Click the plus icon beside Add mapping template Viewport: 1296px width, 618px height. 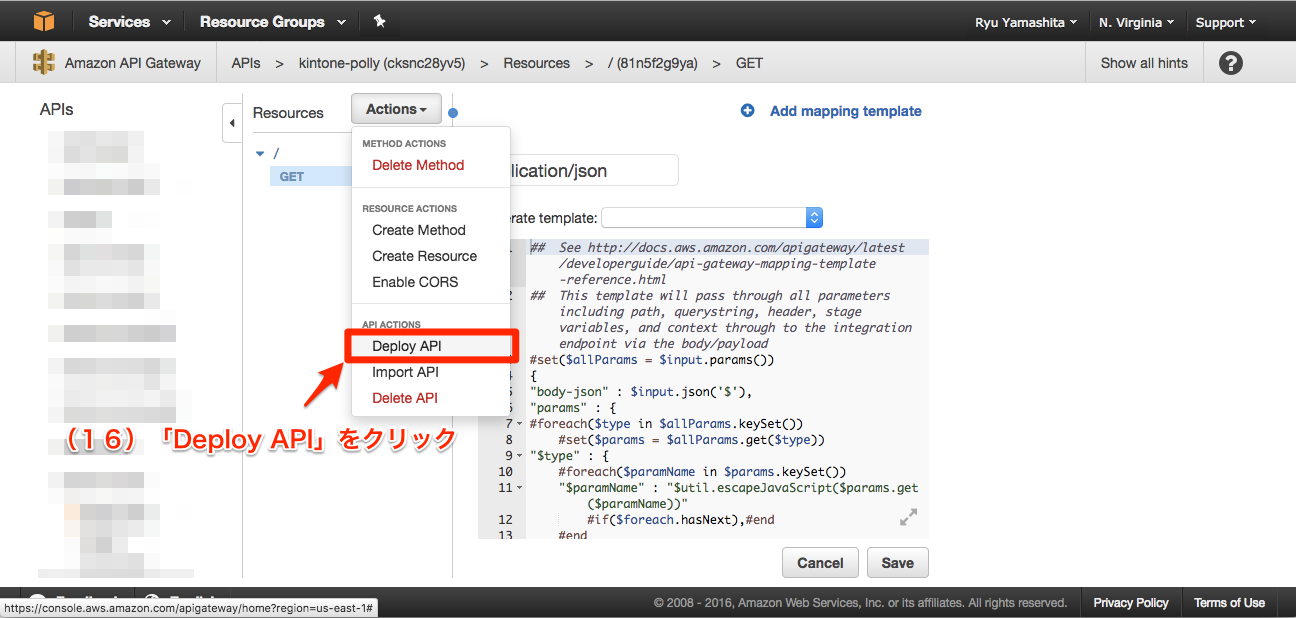748,111
